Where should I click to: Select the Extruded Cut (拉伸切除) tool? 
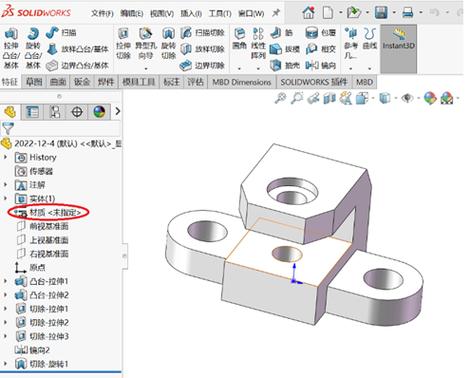click(x=123, y=43)
